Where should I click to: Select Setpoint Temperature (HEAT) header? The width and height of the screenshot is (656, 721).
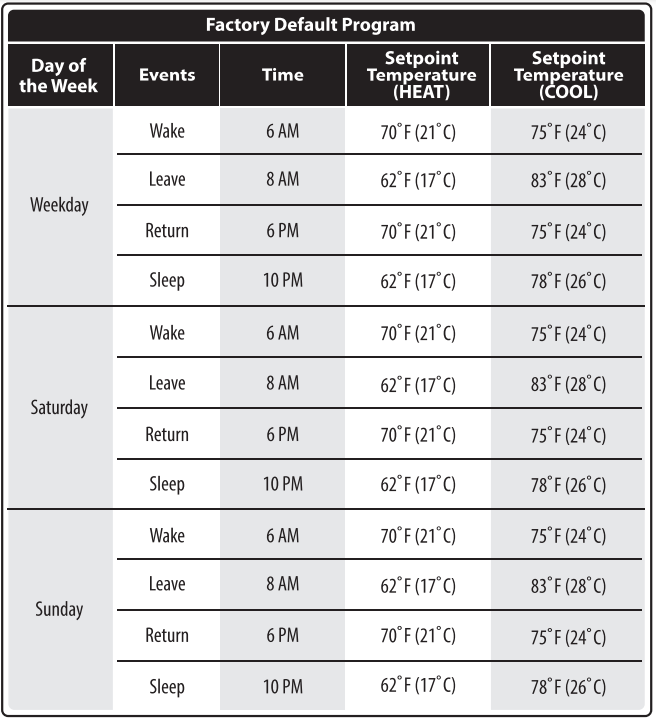(x=421, y=75)
